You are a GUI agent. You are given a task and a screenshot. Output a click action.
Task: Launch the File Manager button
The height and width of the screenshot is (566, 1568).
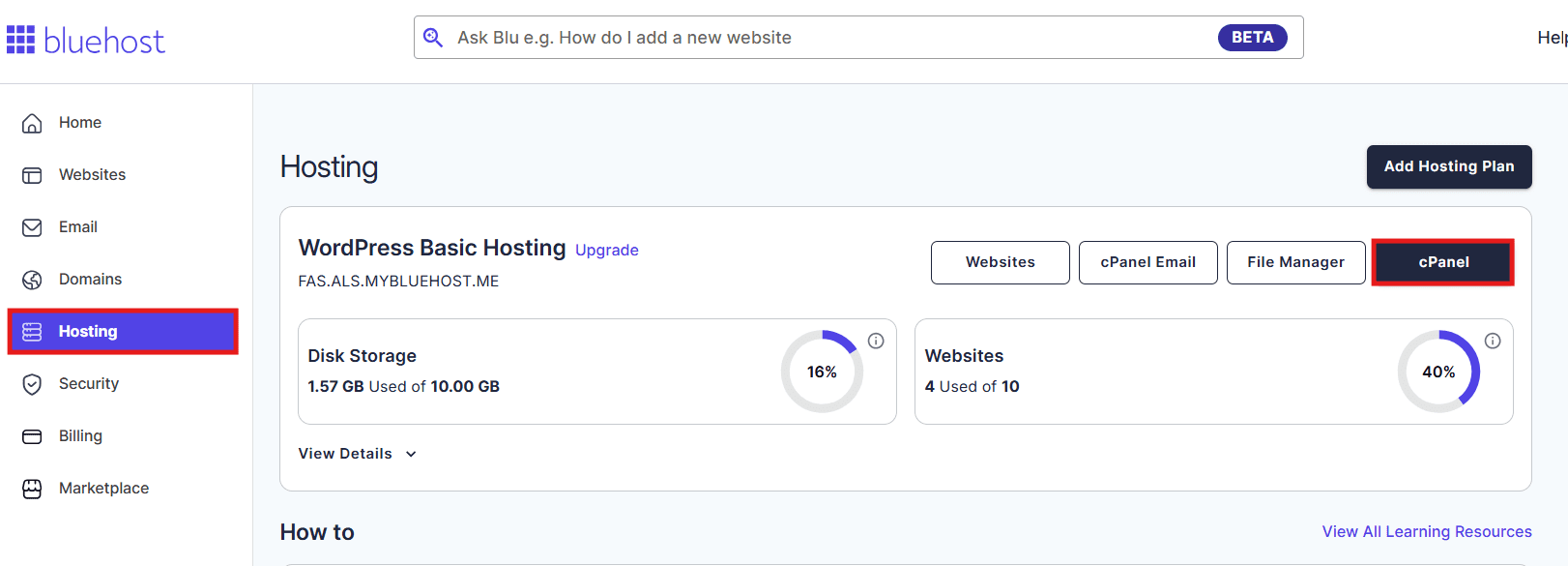coord(1296,262)
